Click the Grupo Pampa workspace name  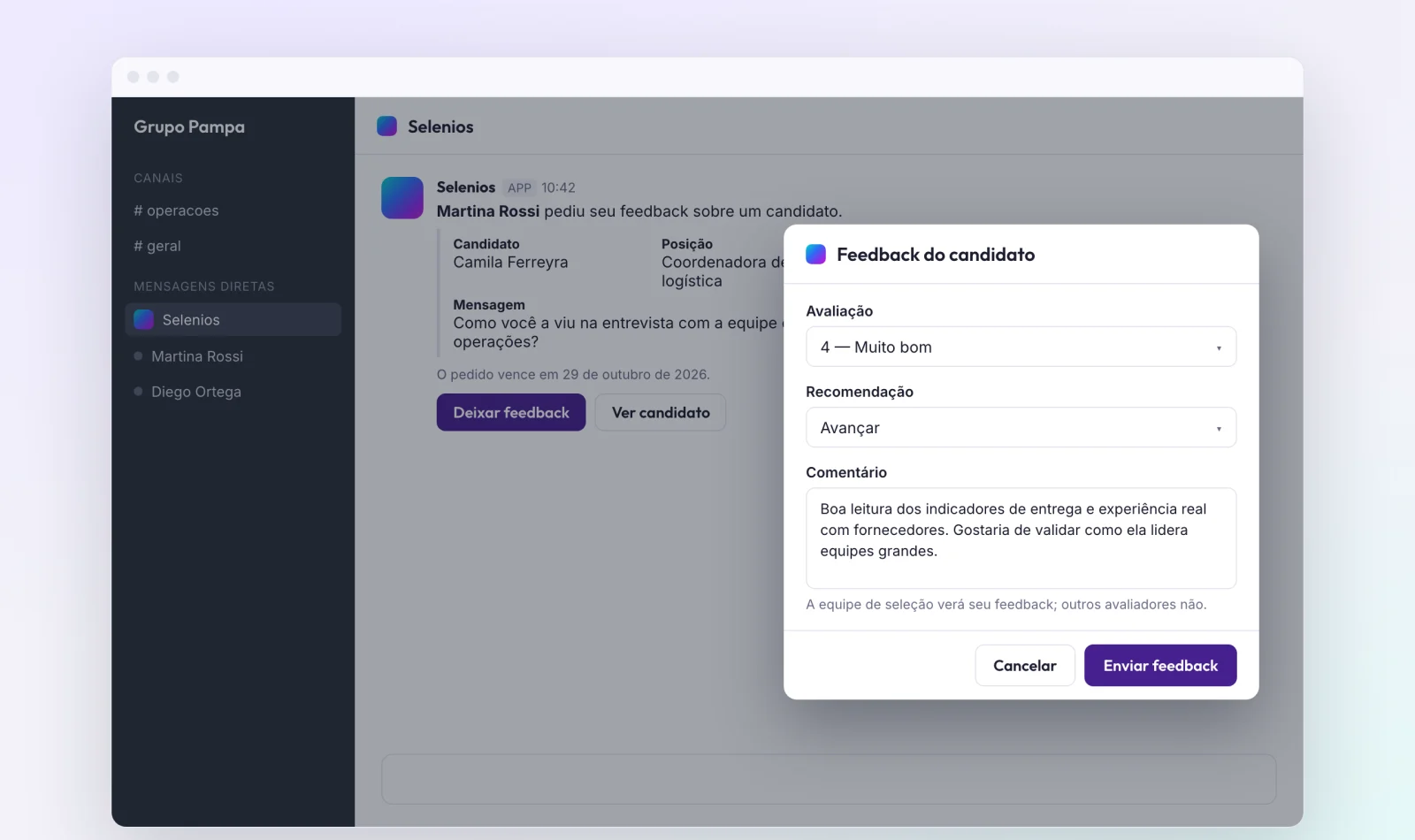pos(189,126)
